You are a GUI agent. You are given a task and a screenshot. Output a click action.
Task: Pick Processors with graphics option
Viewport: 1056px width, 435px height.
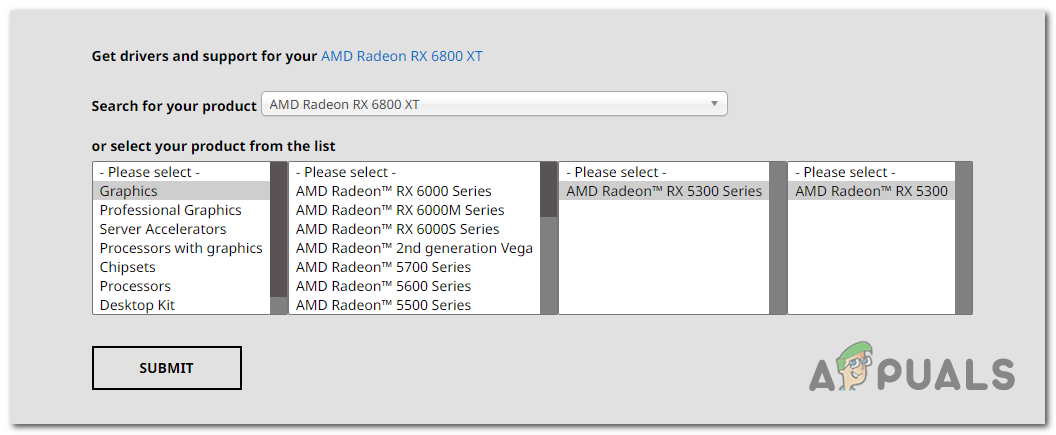click(x=181, y=248)
